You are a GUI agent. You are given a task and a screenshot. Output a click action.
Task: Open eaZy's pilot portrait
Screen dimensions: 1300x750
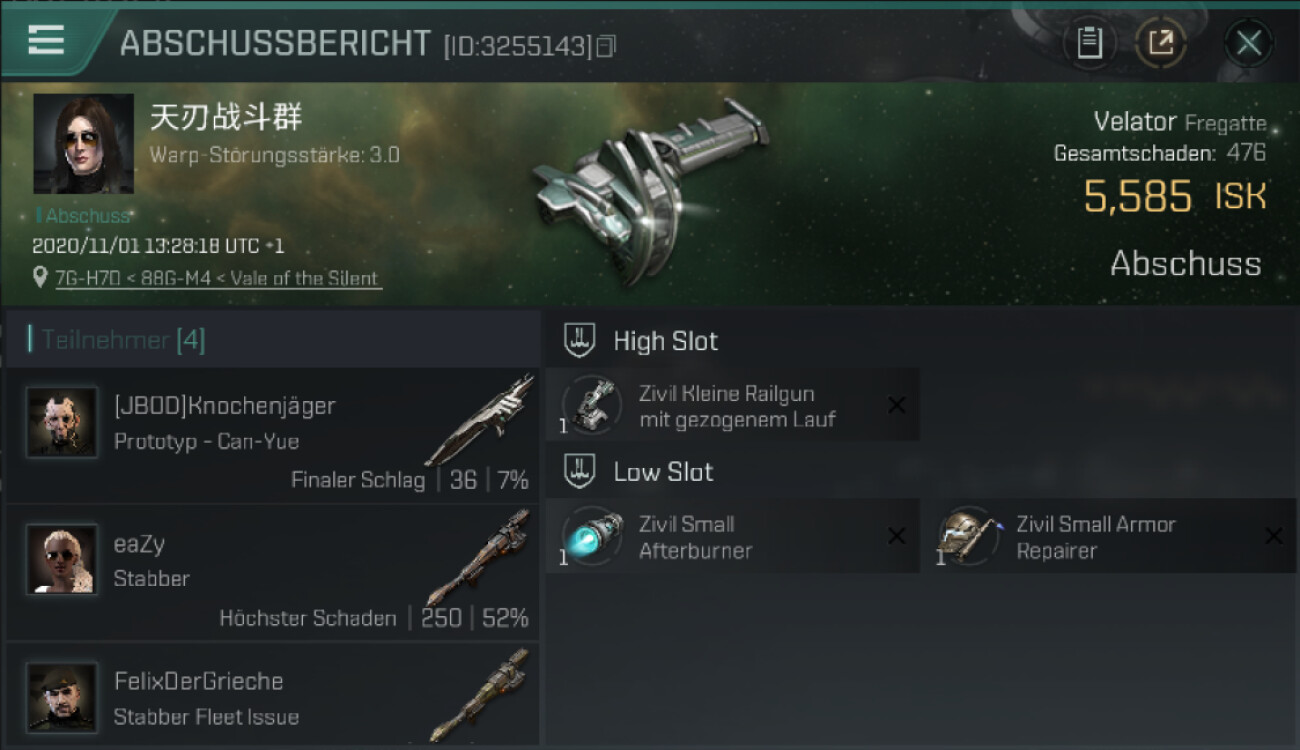(x=62, y=560)
